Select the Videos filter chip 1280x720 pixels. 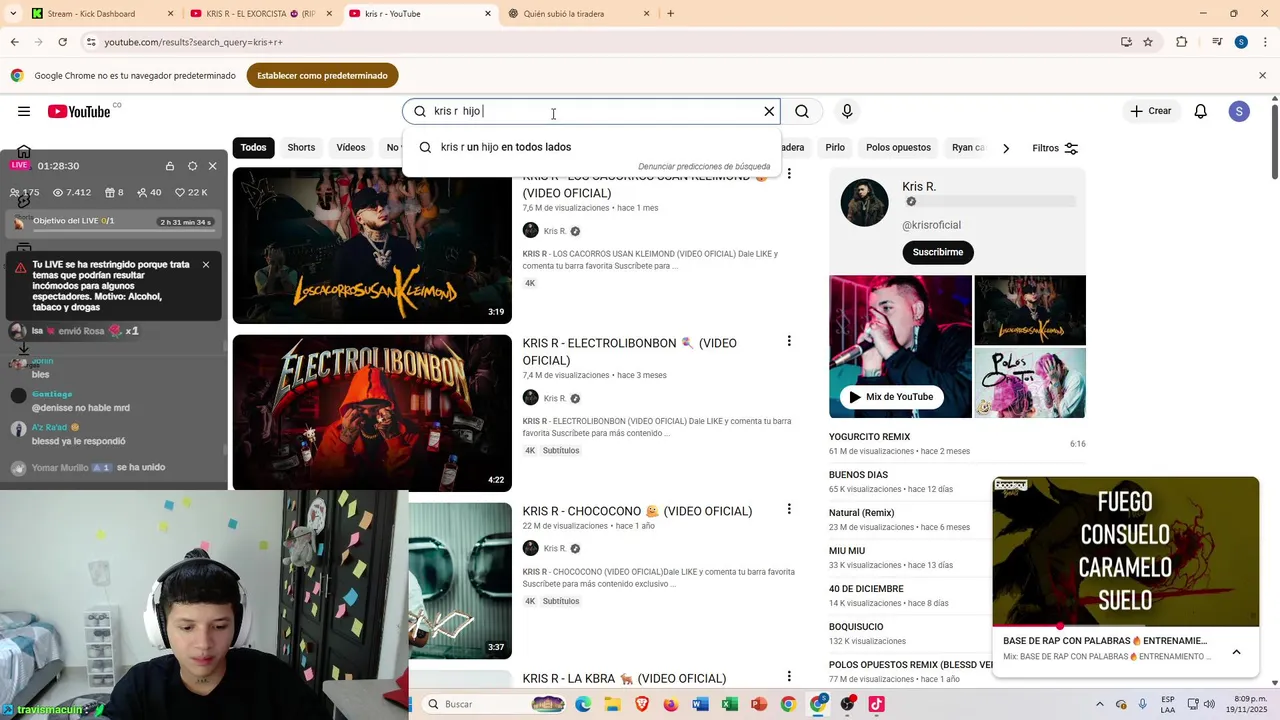(x=351, y=147)
